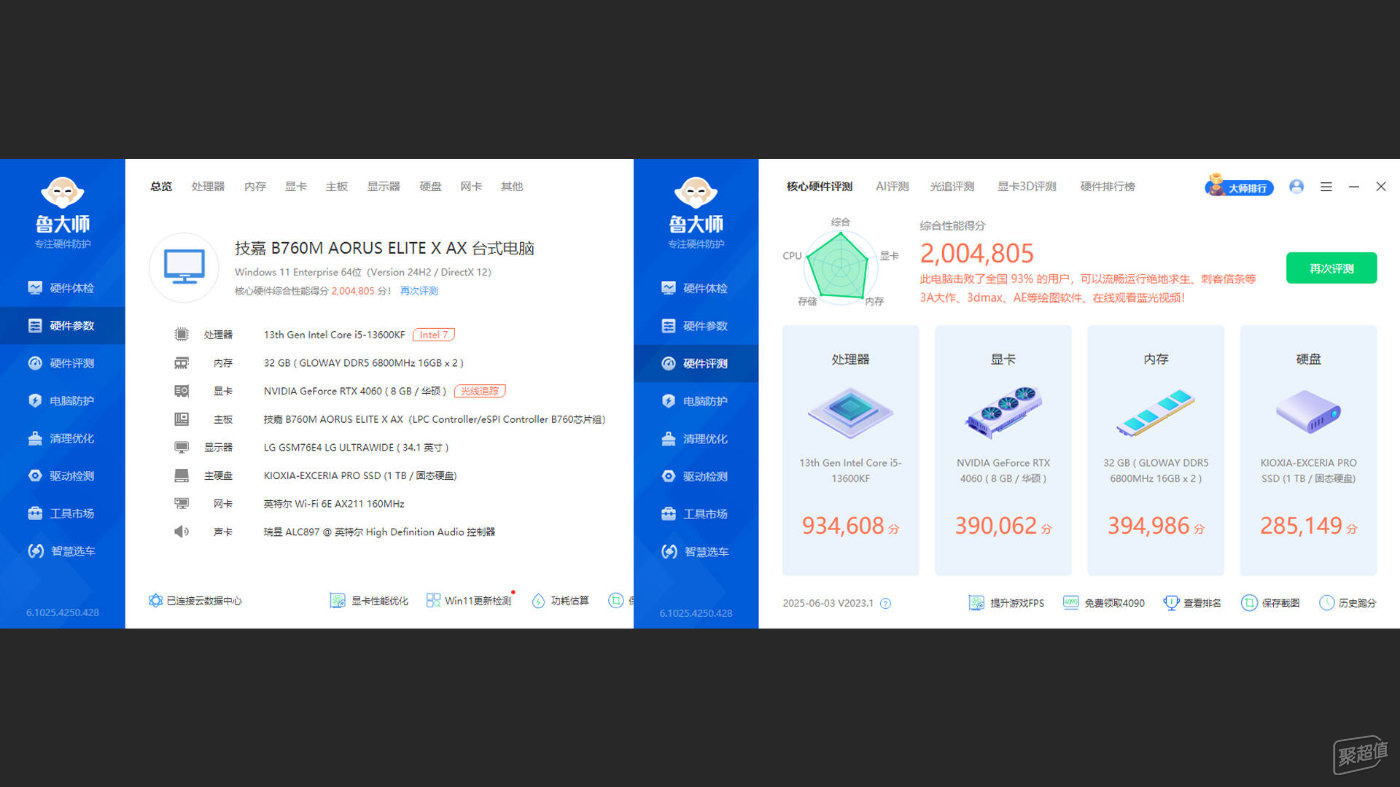Click the CPU chip icon beside 处理器

tap(181, 335)
